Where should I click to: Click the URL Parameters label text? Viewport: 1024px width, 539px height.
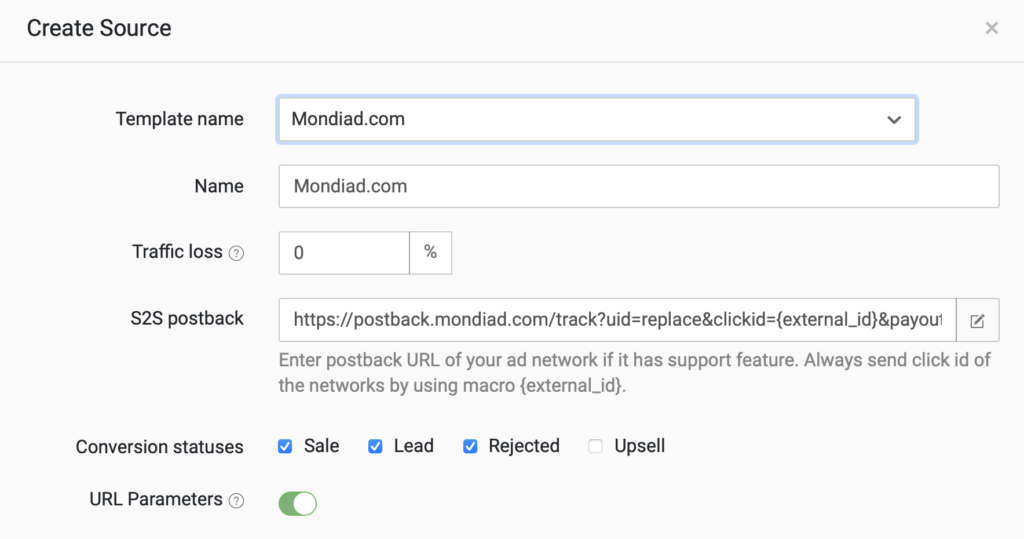point(156,499)
